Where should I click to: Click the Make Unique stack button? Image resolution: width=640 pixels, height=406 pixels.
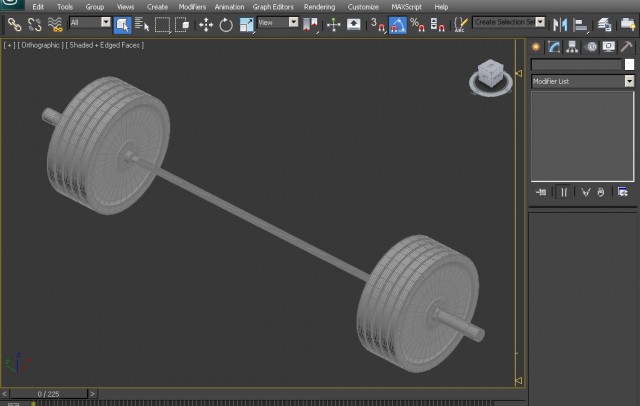point(586,192)
